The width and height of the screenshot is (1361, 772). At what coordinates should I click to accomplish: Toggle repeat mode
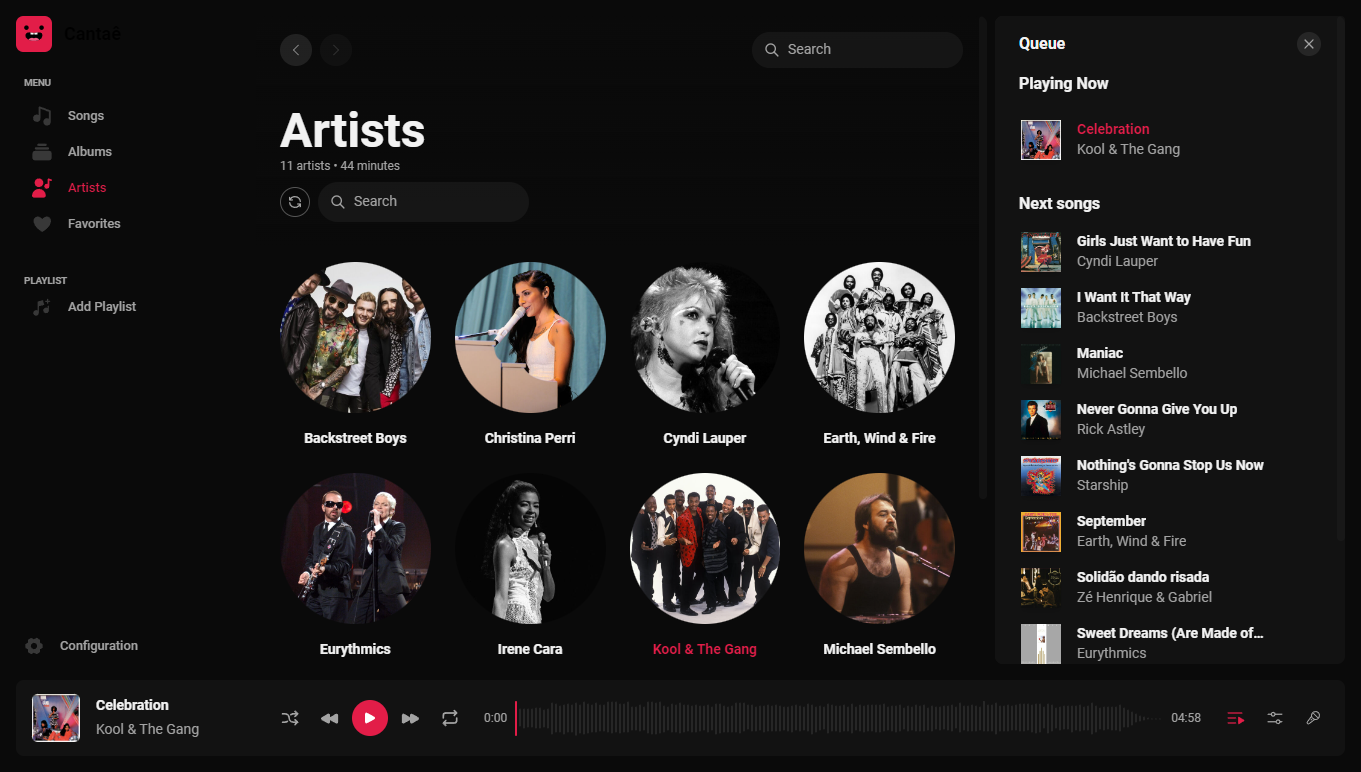tap(450, 718)
